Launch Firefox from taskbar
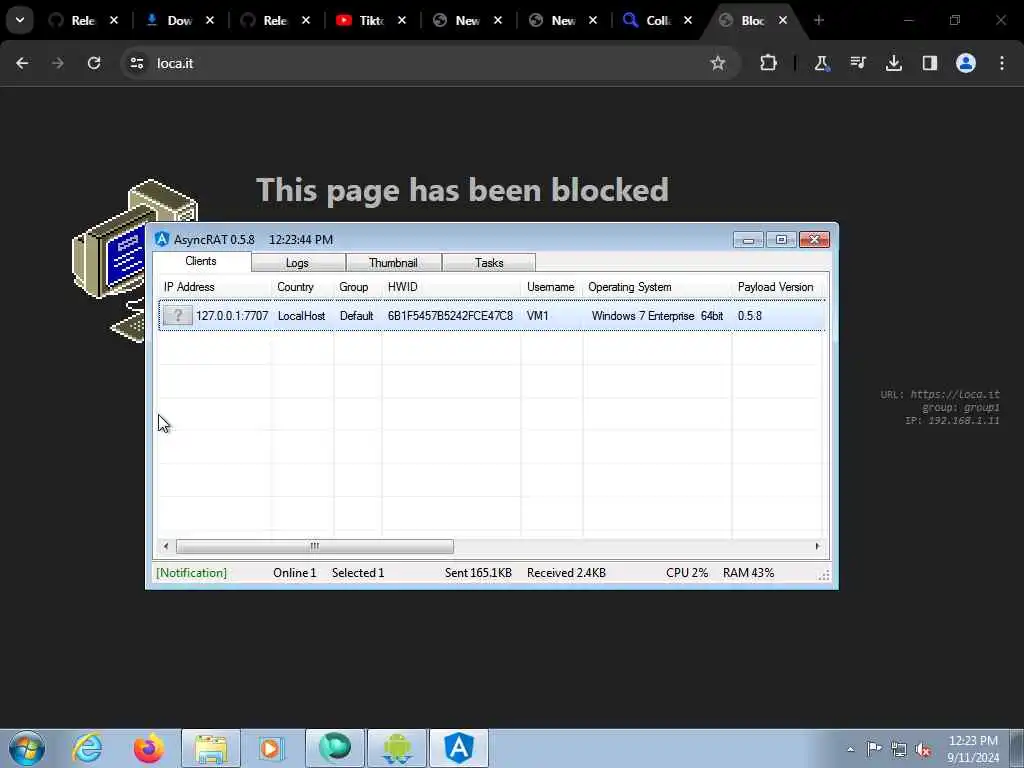The height and width of the screenshot is (768, 1024). point(149,748)
